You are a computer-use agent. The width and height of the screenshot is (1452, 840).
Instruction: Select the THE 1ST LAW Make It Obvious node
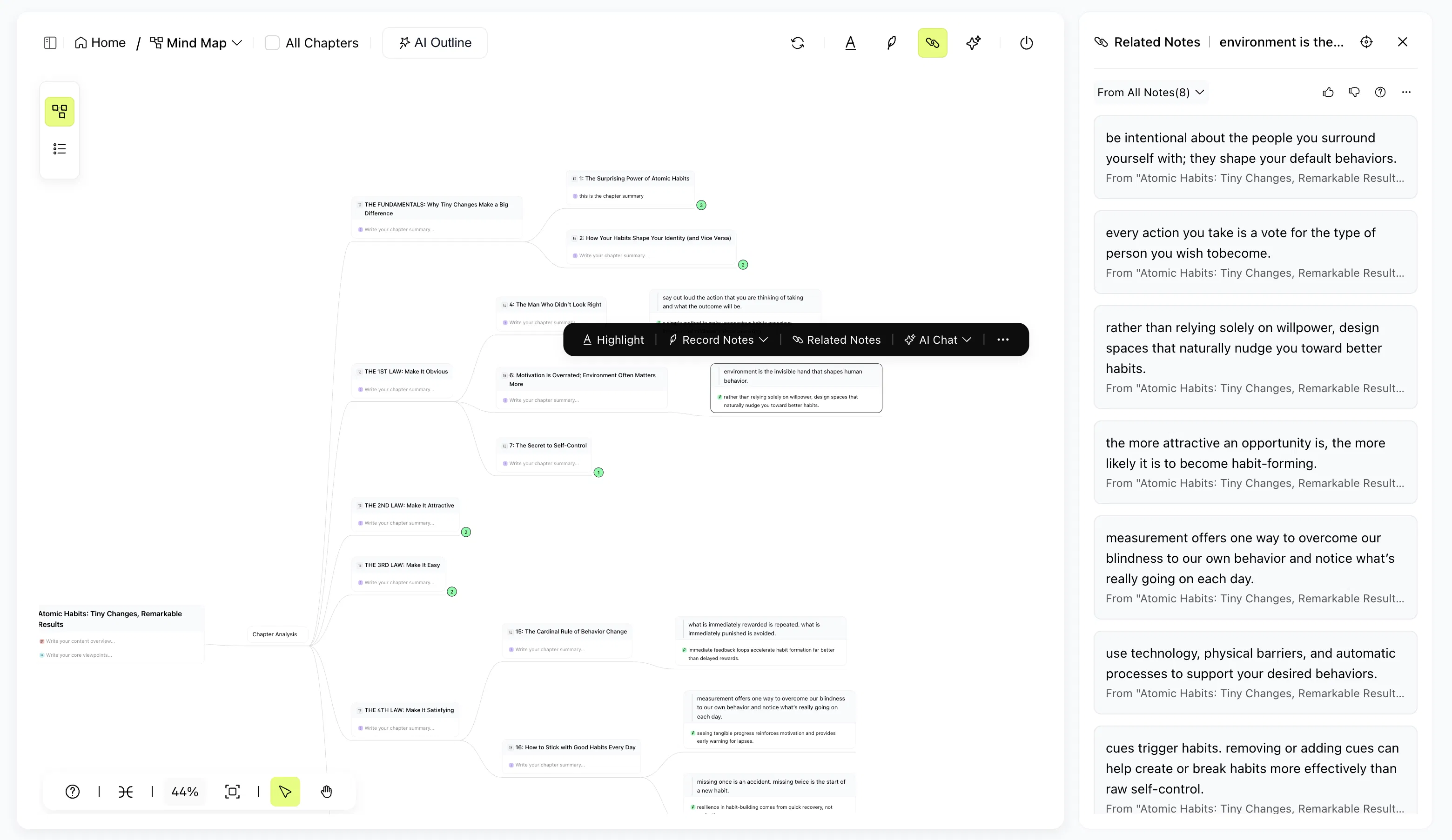coord(403,371)
